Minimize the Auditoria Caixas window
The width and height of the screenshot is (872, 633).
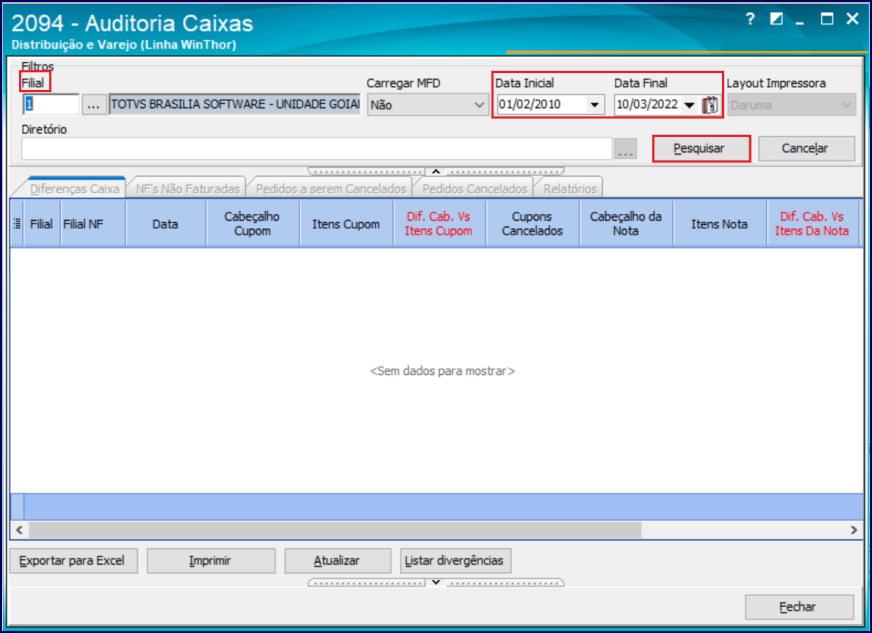(800, 21)
